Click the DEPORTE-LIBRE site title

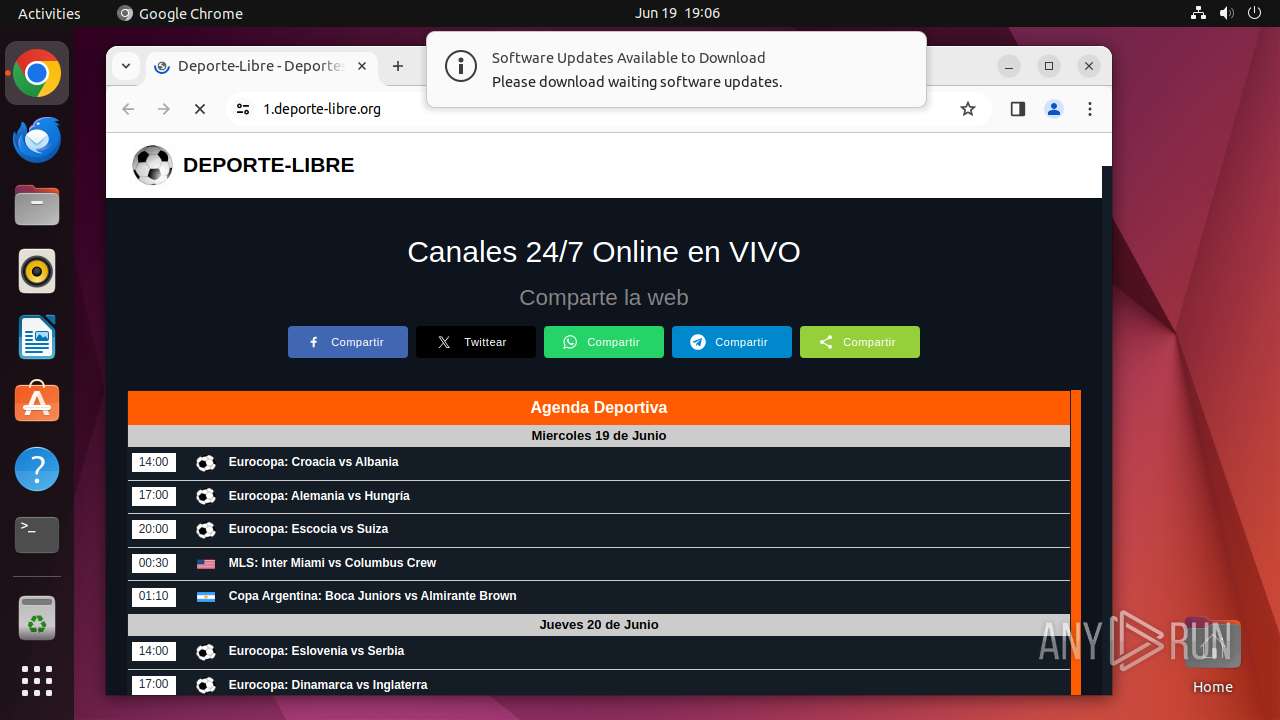click(x=268, y=165)
